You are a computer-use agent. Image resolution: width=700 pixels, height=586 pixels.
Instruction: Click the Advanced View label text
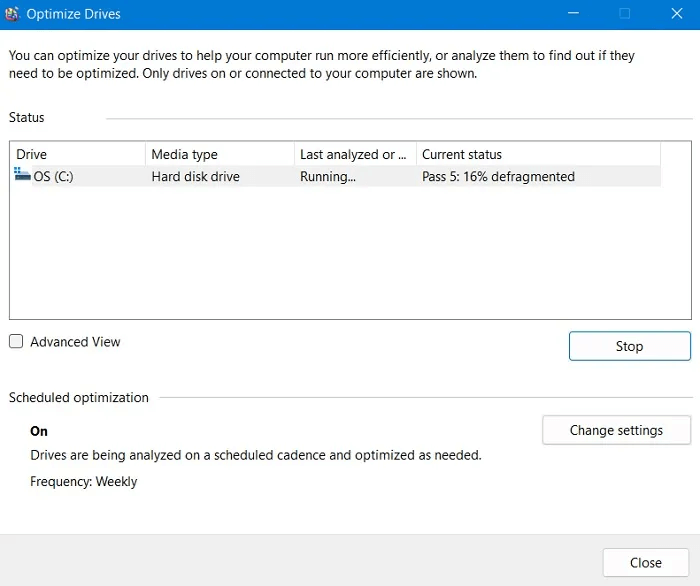(75, 342)
